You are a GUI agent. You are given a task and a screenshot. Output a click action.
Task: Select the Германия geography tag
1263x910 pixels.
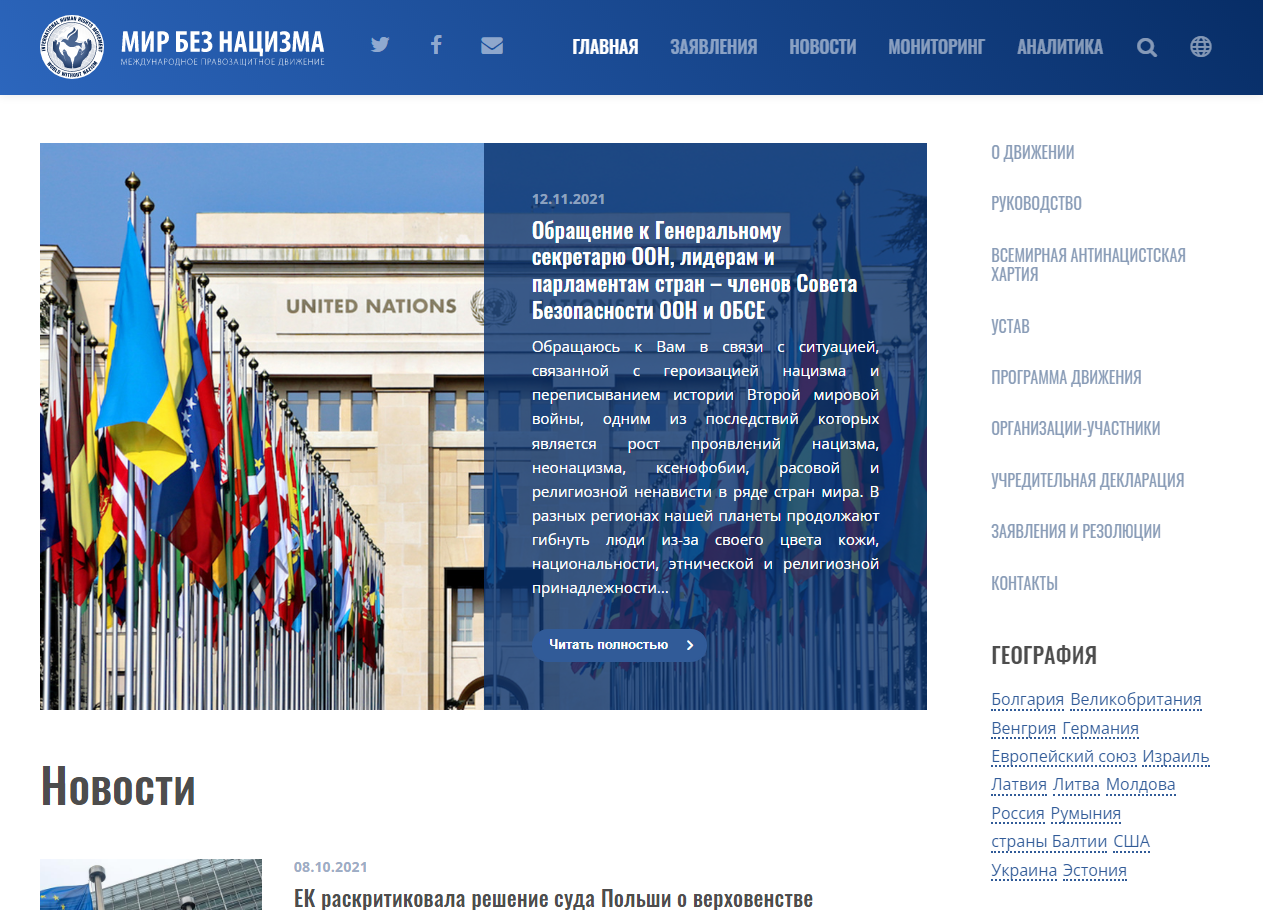(x=1100, y=728)
